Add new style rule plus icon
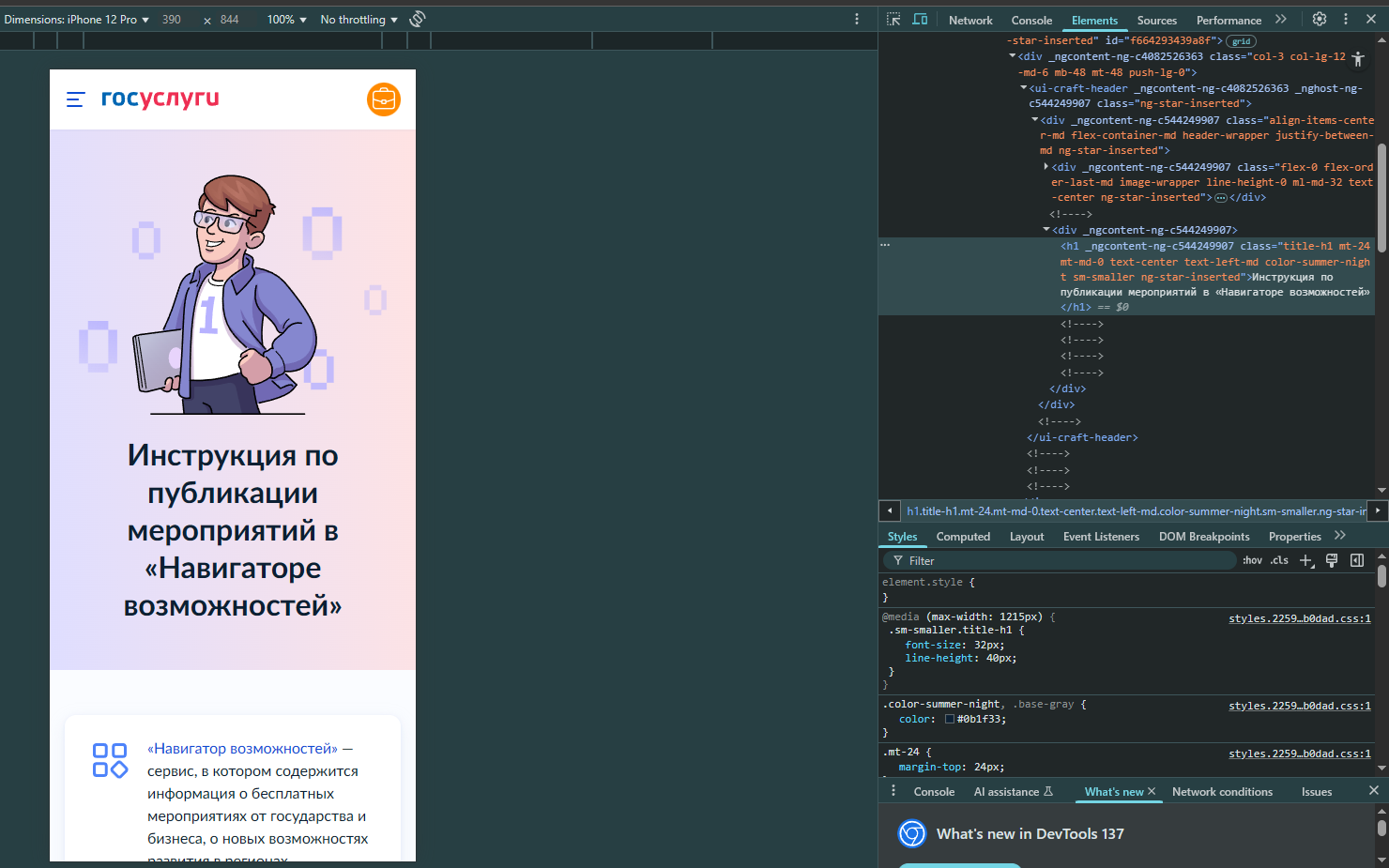This screenshot has height=868, width=1389. tap(1305, 560)
